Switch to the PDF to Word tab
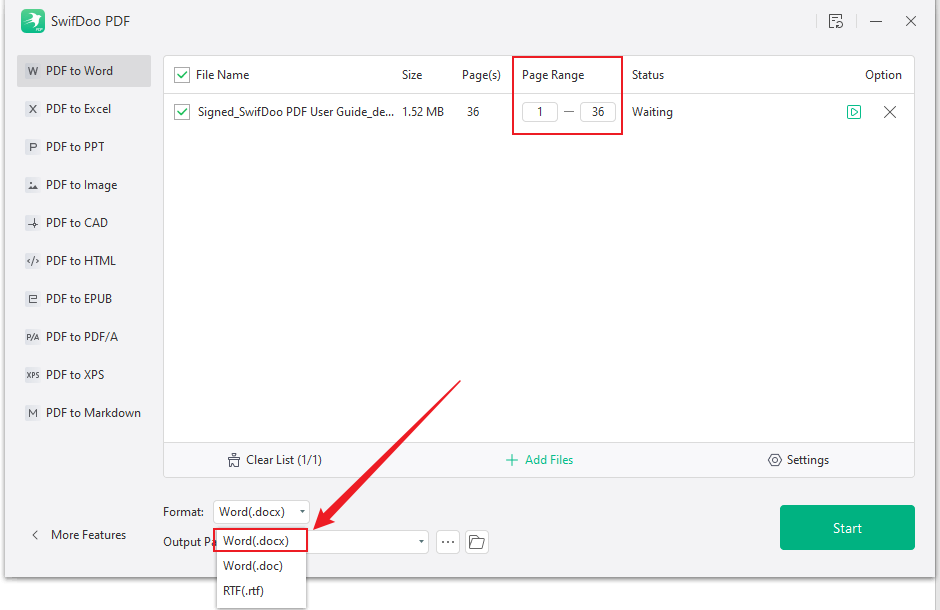The image size is (940, 610). pyautogui.click(x=84, y=71)
